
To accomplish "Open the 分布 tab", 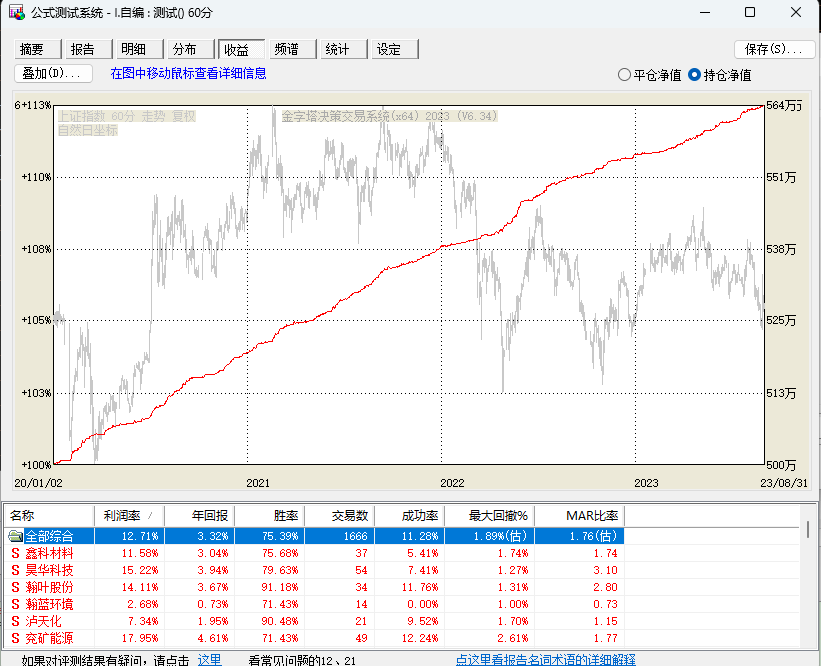I will pos(191,49).
